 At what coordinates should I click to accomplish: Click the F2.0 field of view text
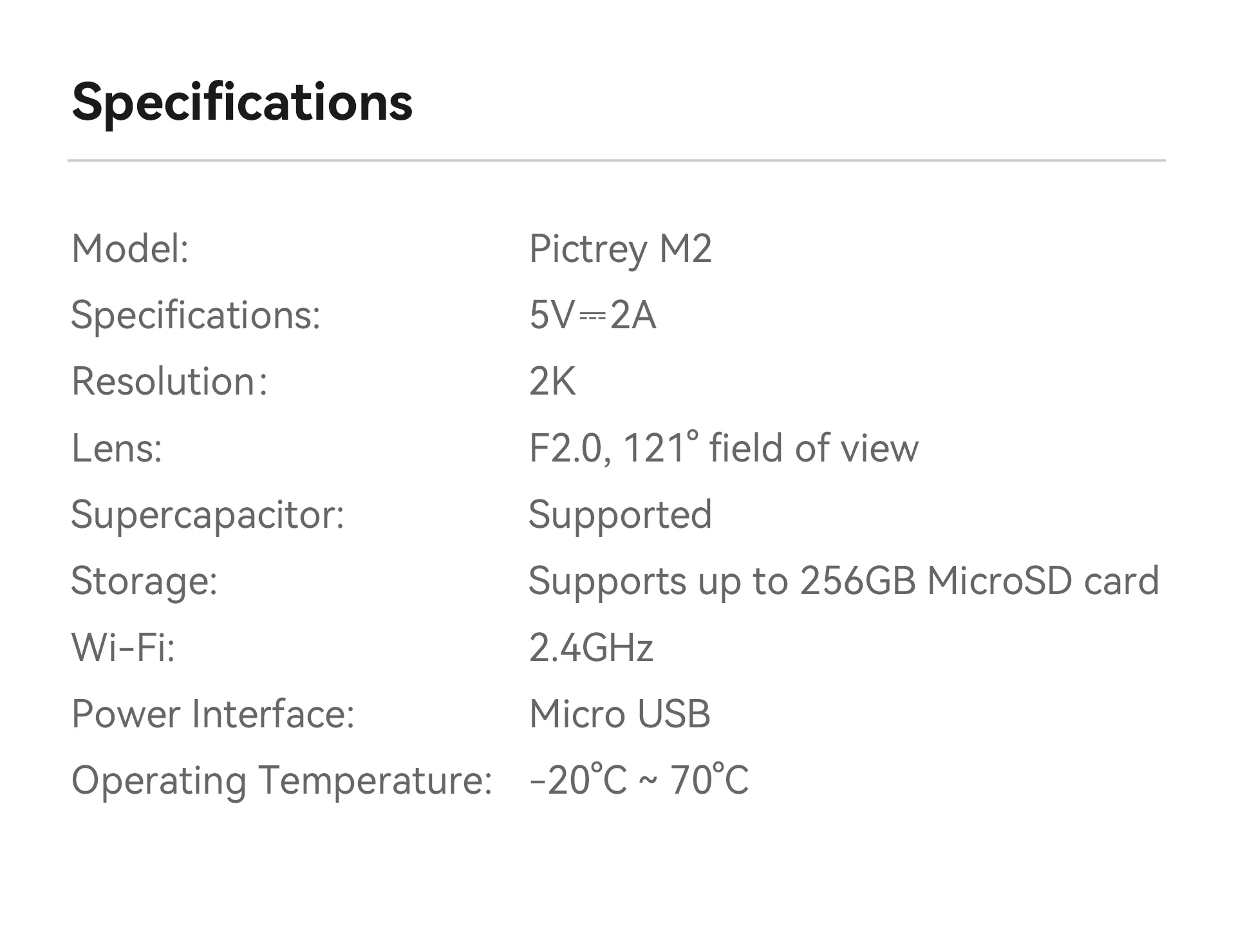point(723,448)
